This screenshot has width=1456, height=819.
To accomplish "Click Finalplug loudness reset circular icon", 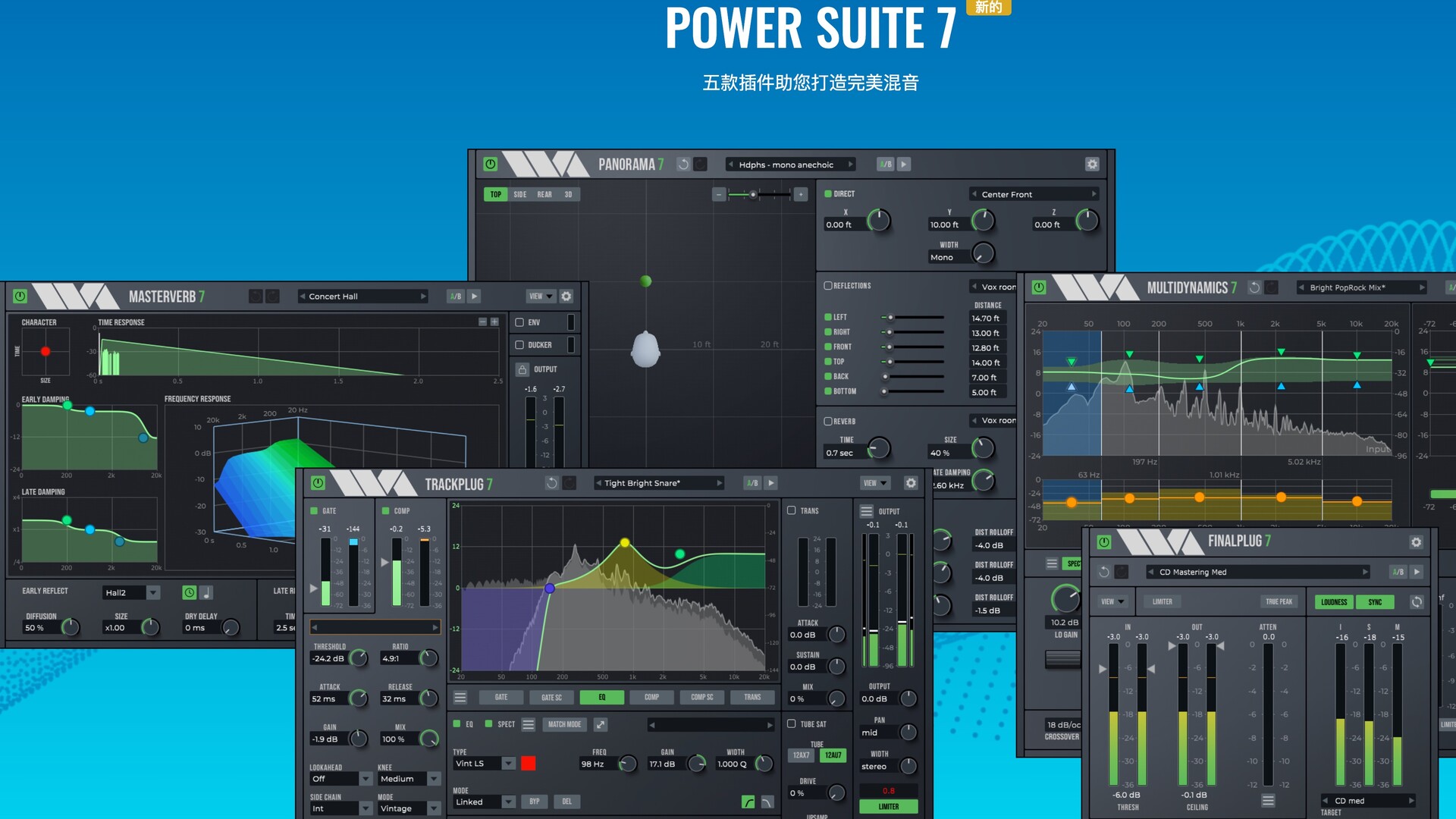I will click(x=1417, y=601).
